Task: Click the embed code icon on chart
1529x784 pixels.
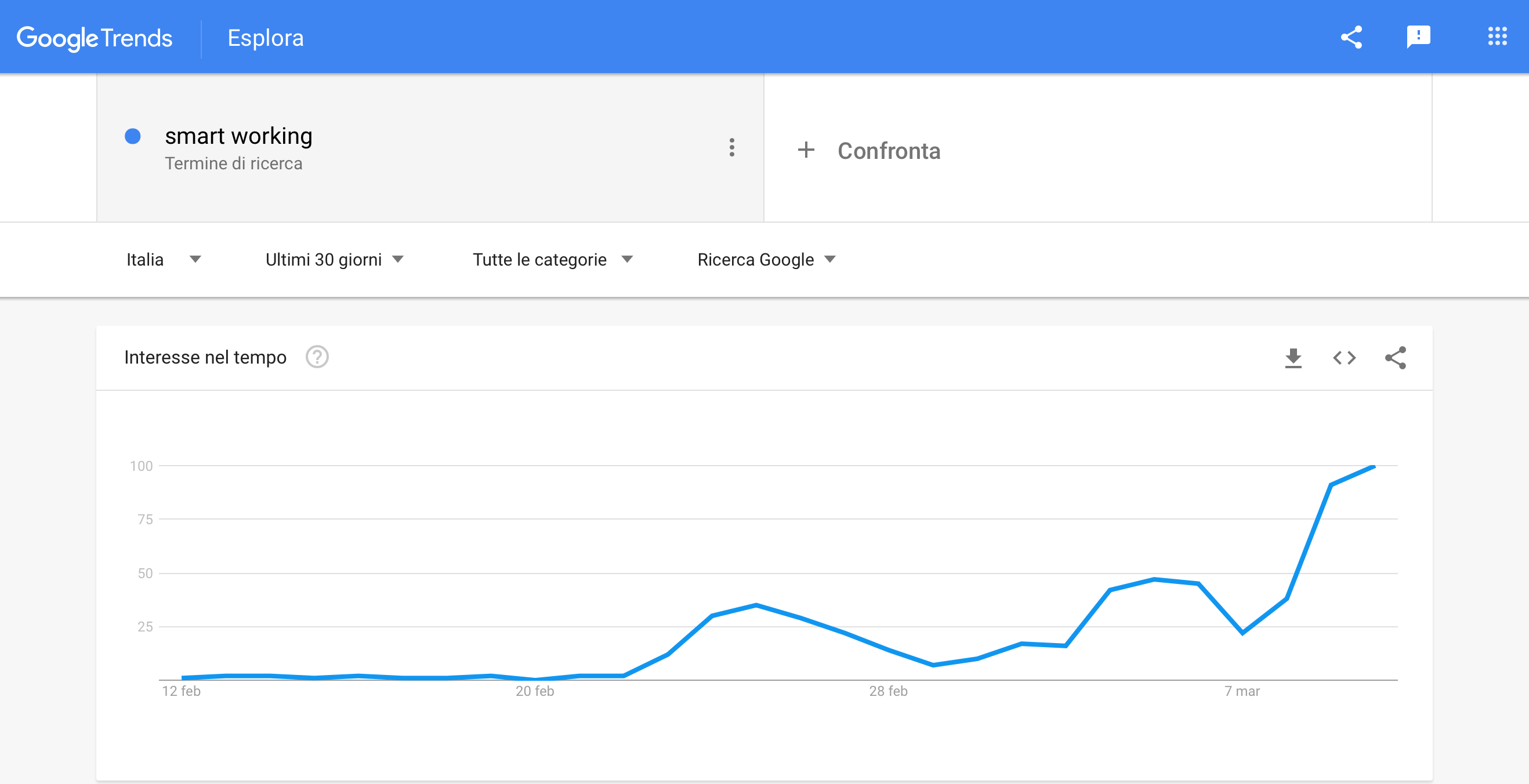Action: pyautogui.click(x=1344, y=358)
